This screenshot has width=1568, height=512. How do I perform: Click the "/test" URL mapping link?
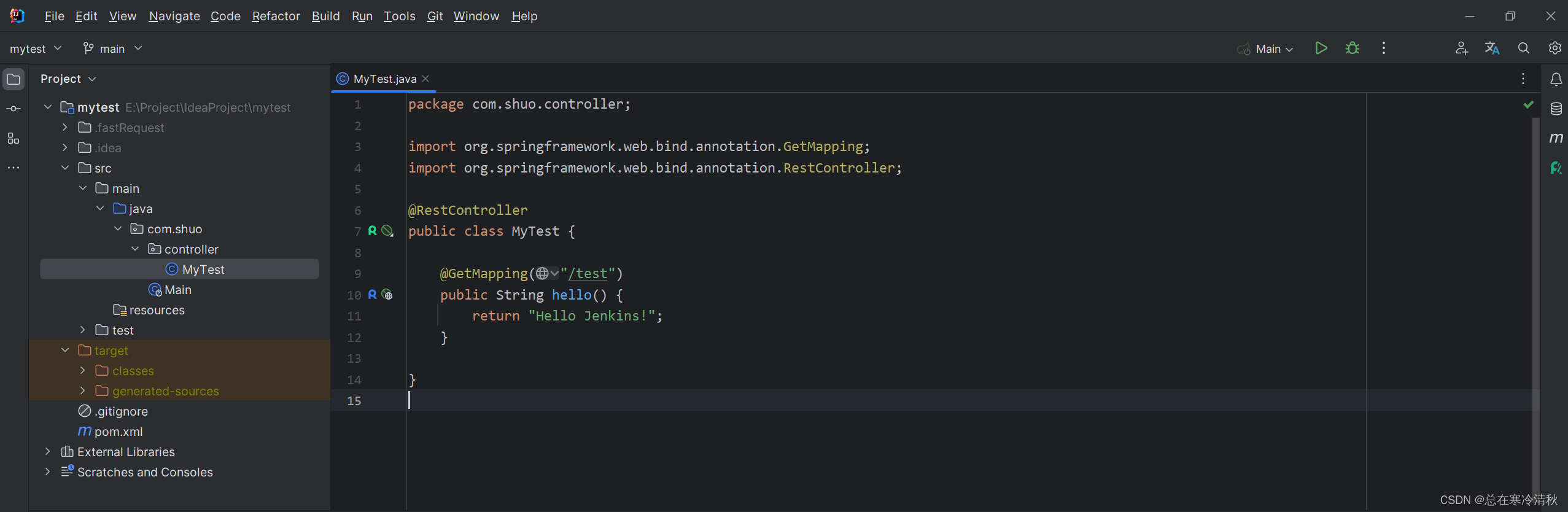pos(588,273)
